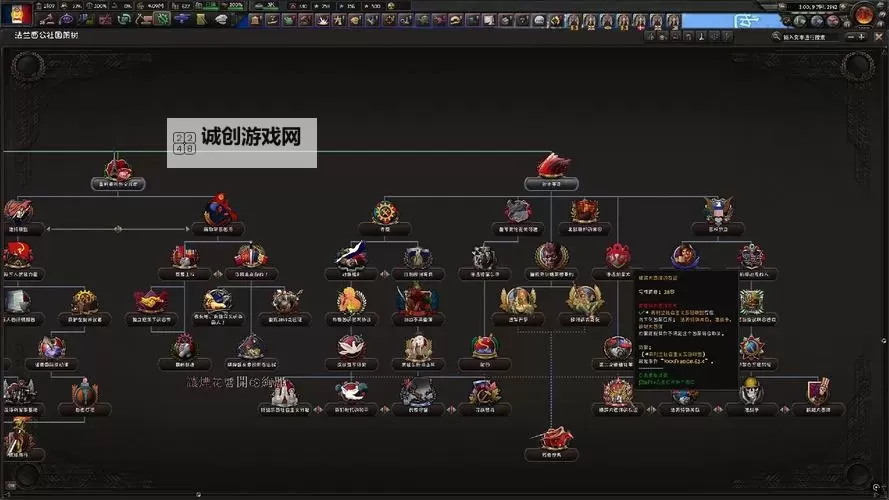Select the skull with yellow helmet focus

click(x=751, y=397)
